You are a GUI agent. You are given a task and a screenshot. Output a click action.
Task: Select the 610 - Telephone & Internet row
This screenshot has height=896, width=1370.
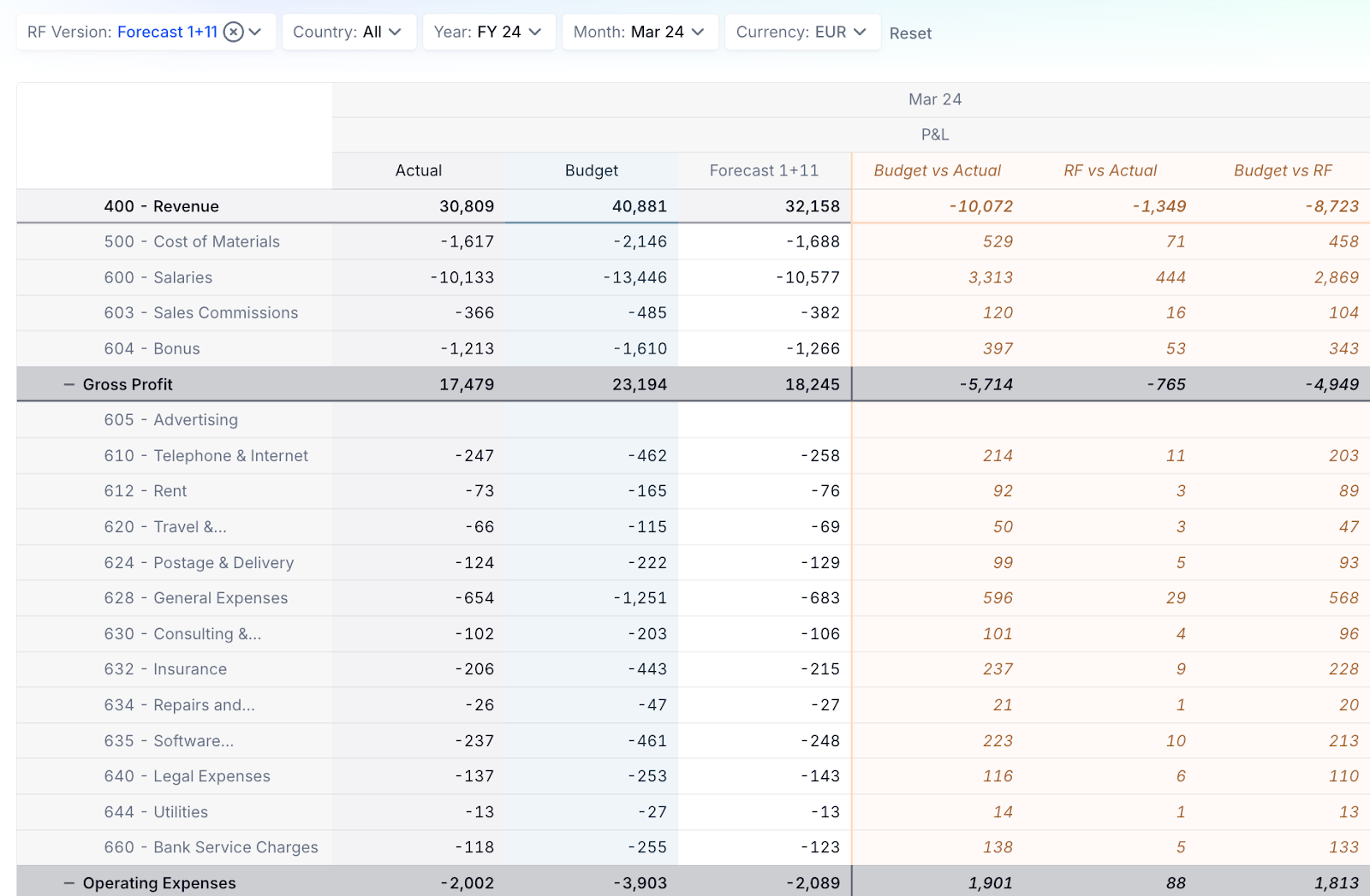point(206,456)
